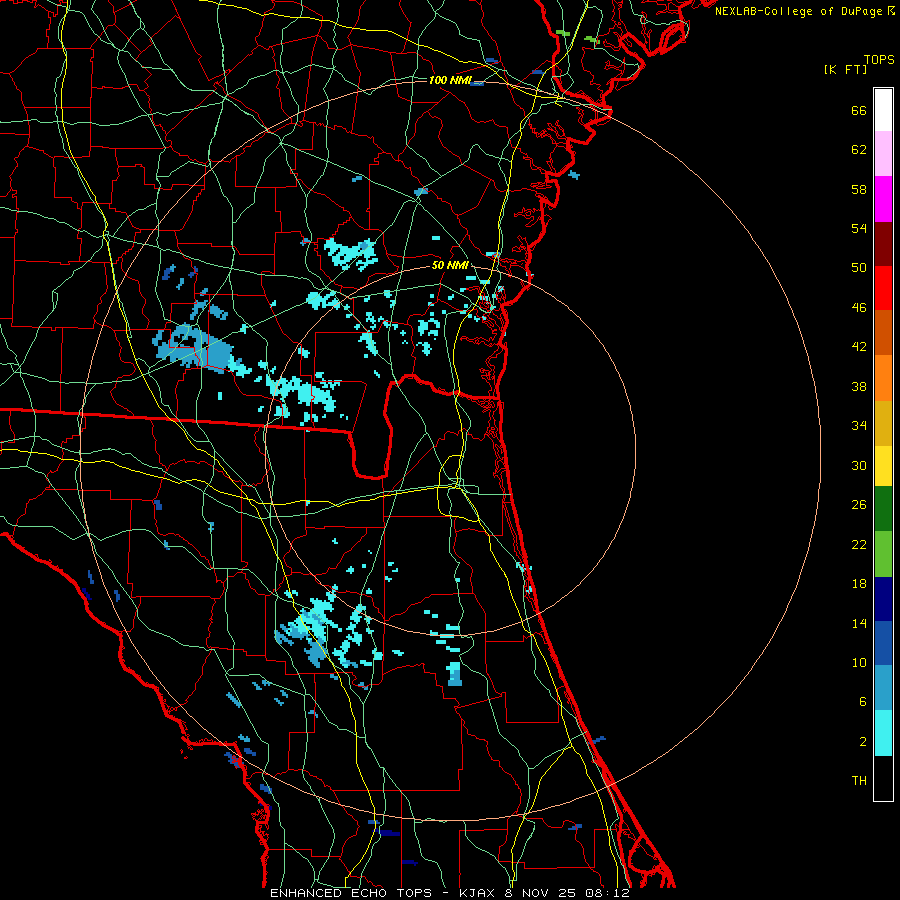Click the medium blue 18 color band
The width and height of the screenshot is (900, 900).
click(883, 643)
